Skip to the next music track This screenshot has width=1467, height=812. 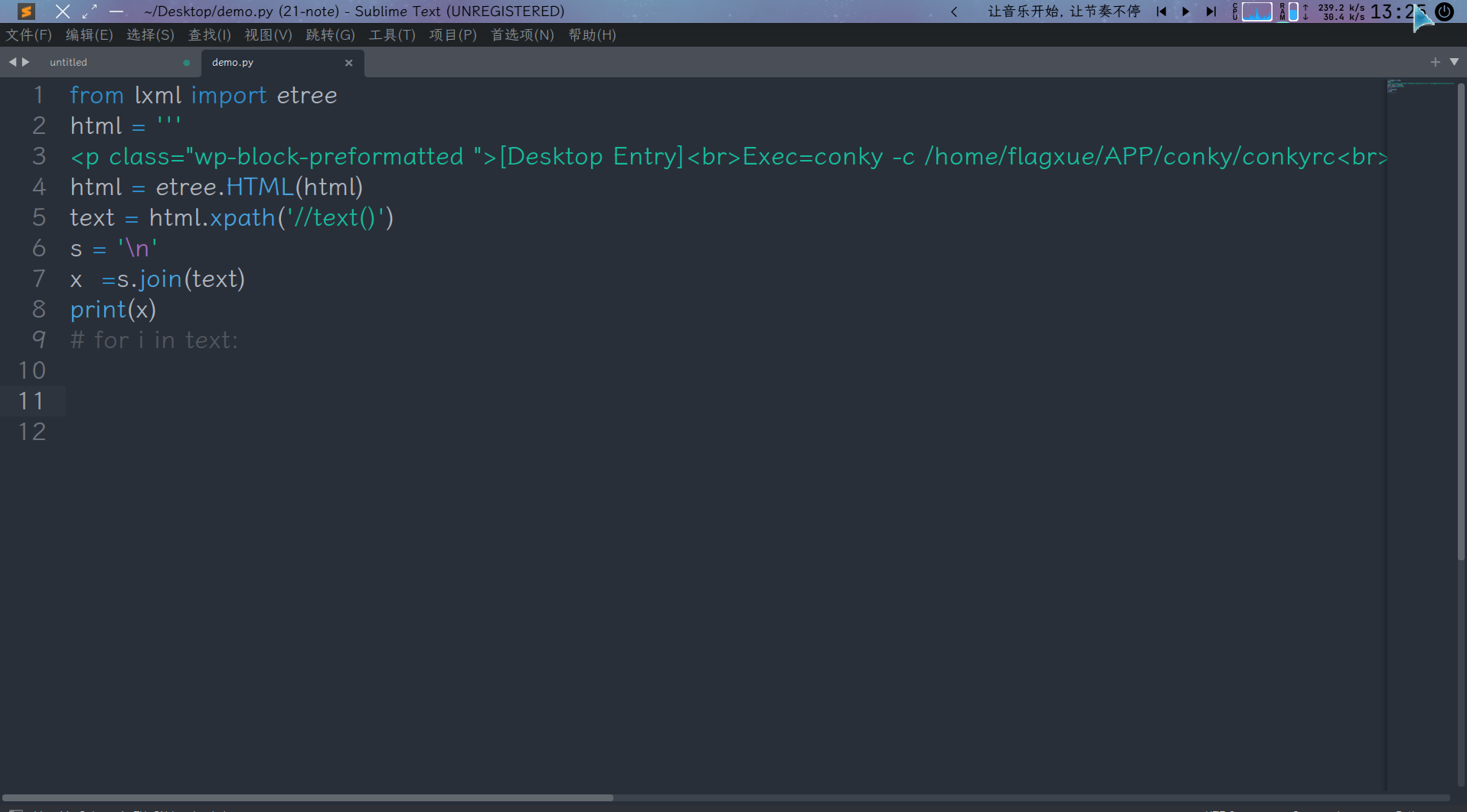[x=1211, y=11]
